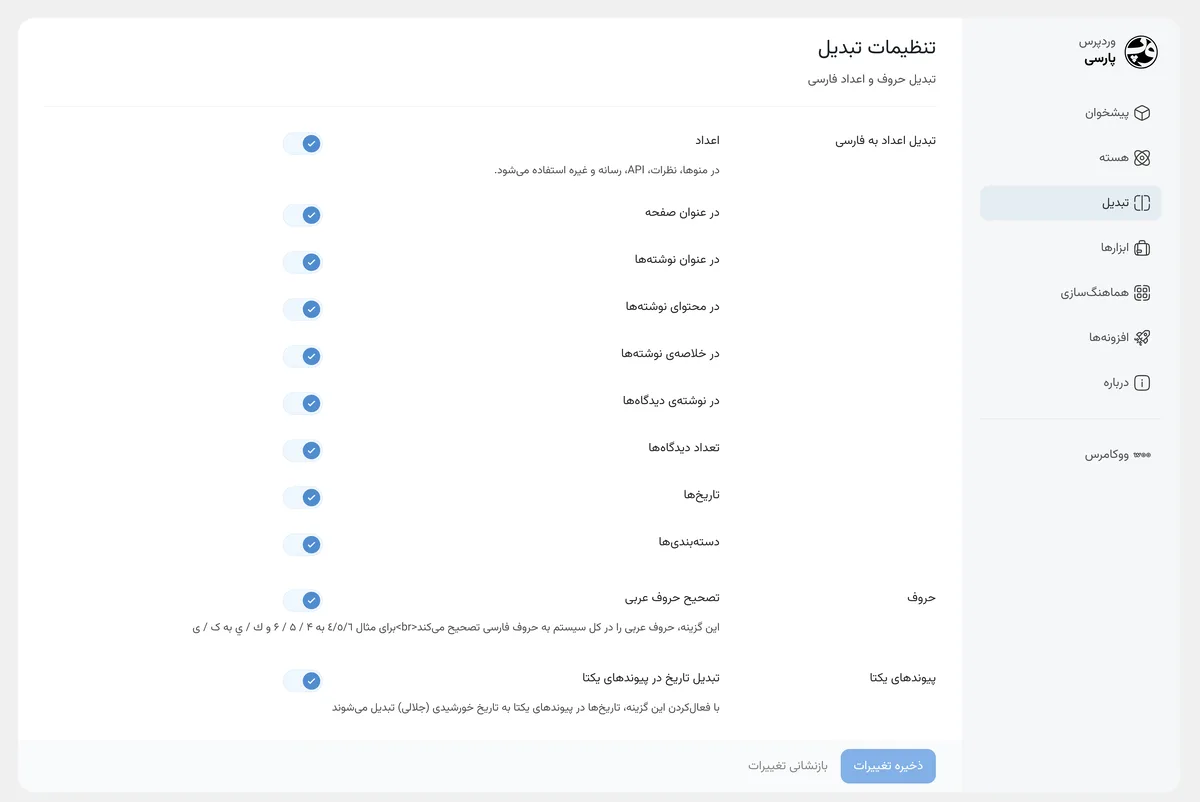Disable conversion در عنوان صفحه
The image size is (1200, 802).
click(302, 215)
